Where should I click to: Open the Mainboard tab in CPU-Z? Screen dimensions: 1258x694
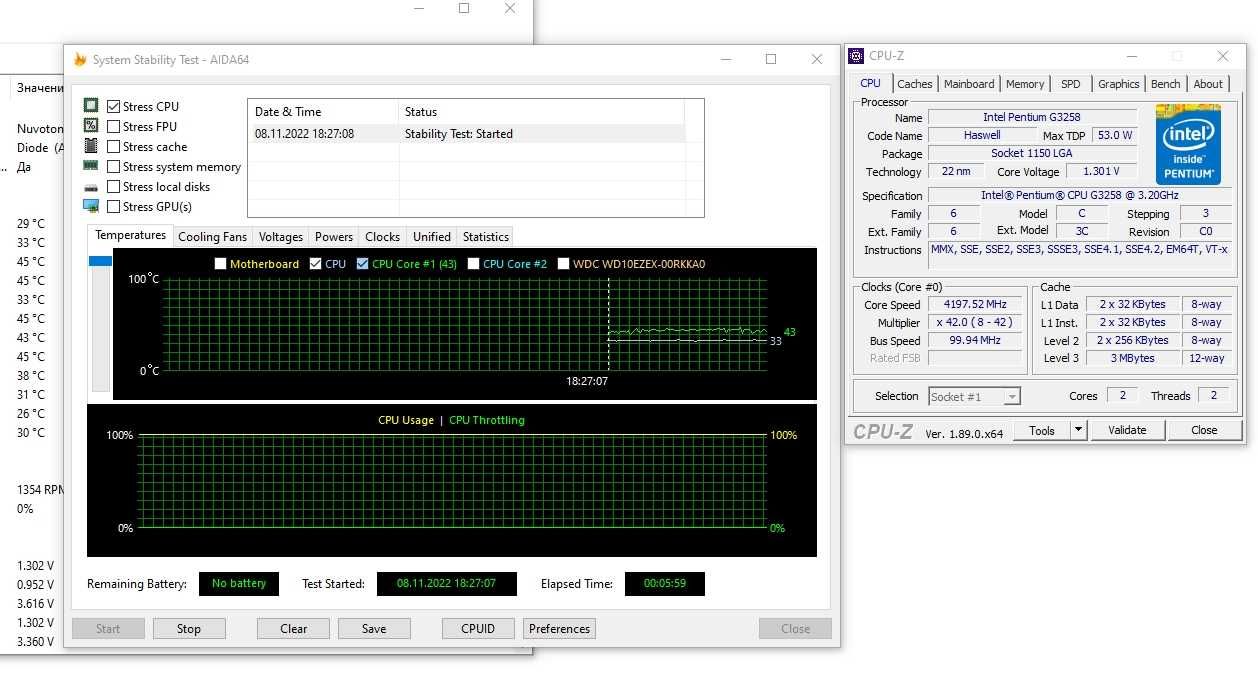(970, 84)
